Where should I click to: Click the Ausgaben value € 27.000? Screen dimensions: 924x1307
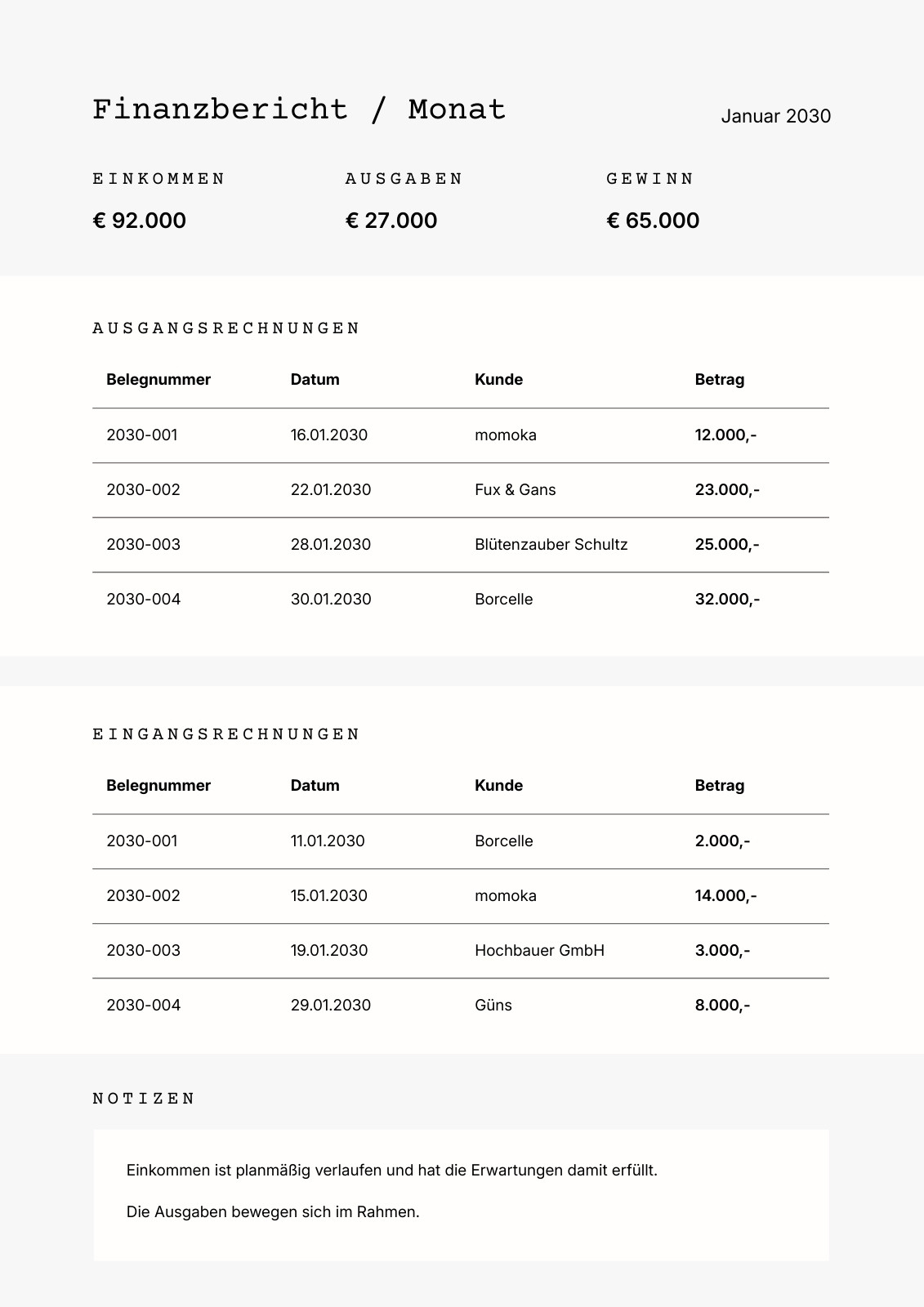click(391, 221)
